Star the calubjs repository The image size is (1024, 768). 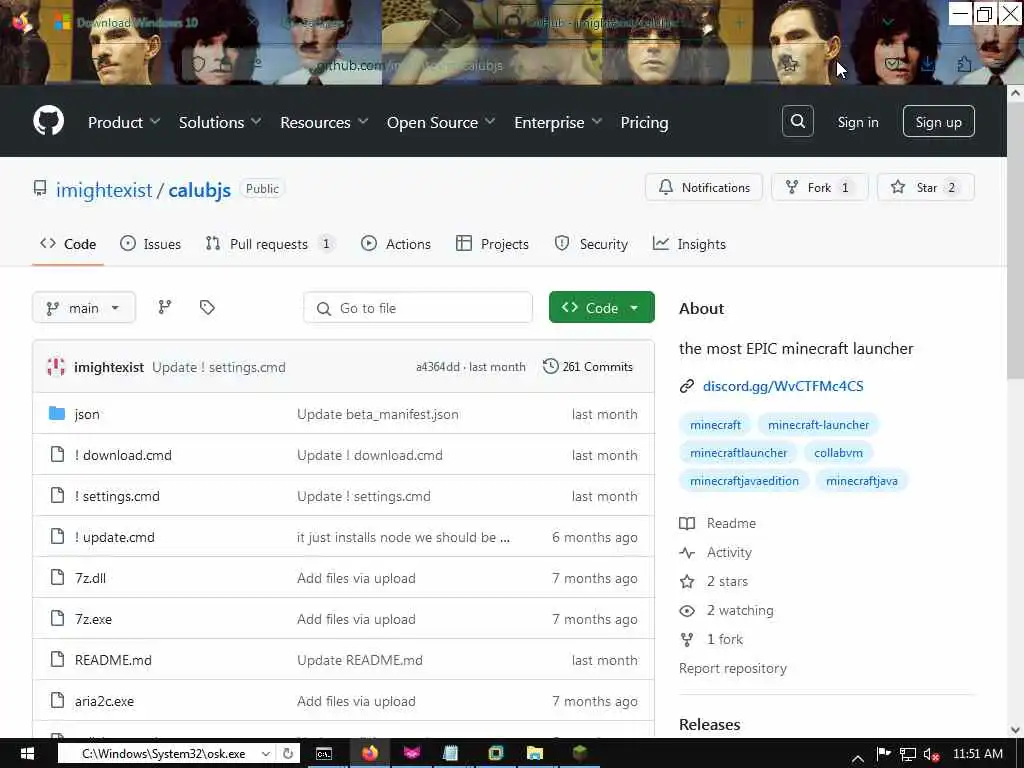click(x=925, y=187)
